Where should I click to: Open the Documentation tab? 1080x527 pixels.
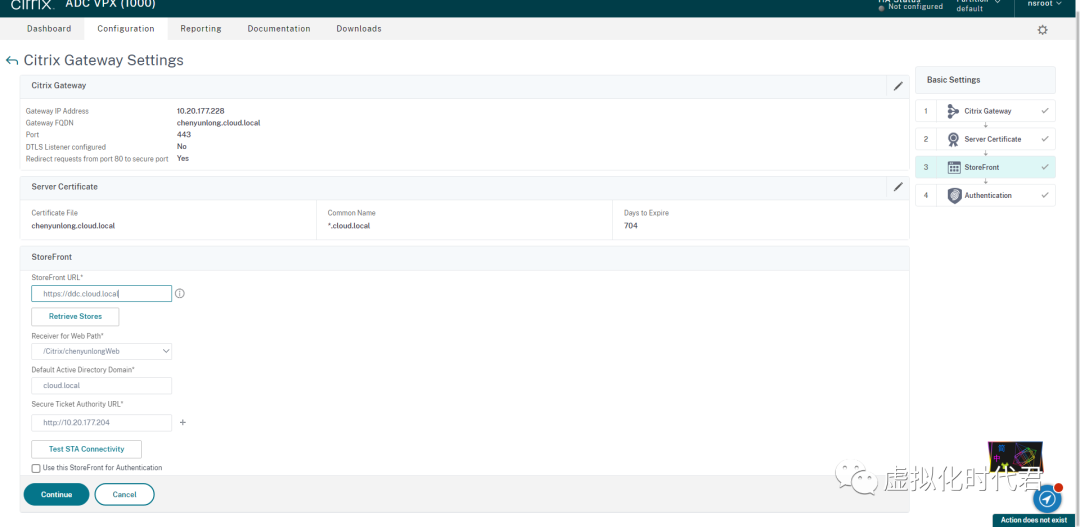(x=279, y=29)
